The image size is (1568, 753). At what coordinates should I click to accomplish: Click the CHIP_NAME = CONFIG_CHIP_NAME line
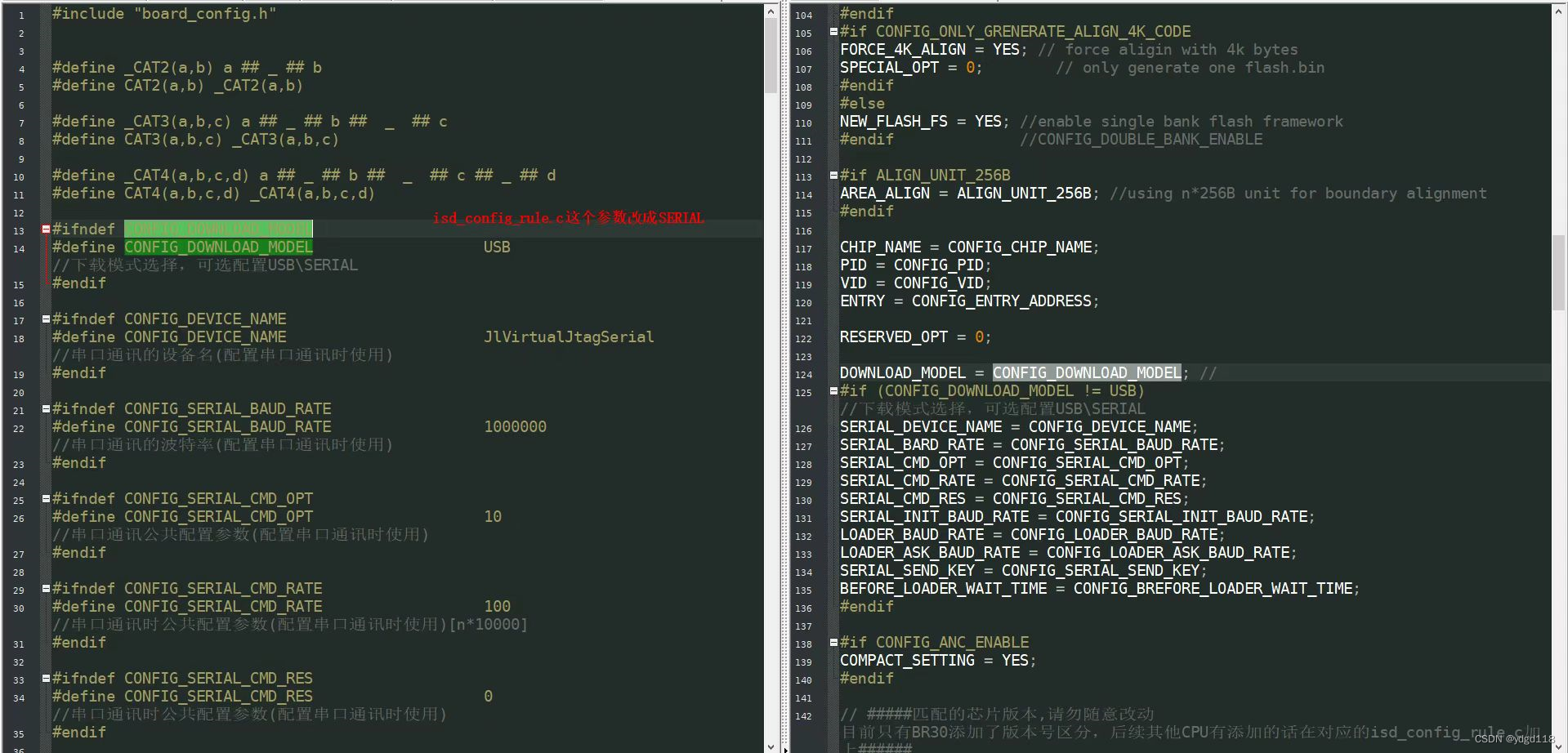[970, 247]
